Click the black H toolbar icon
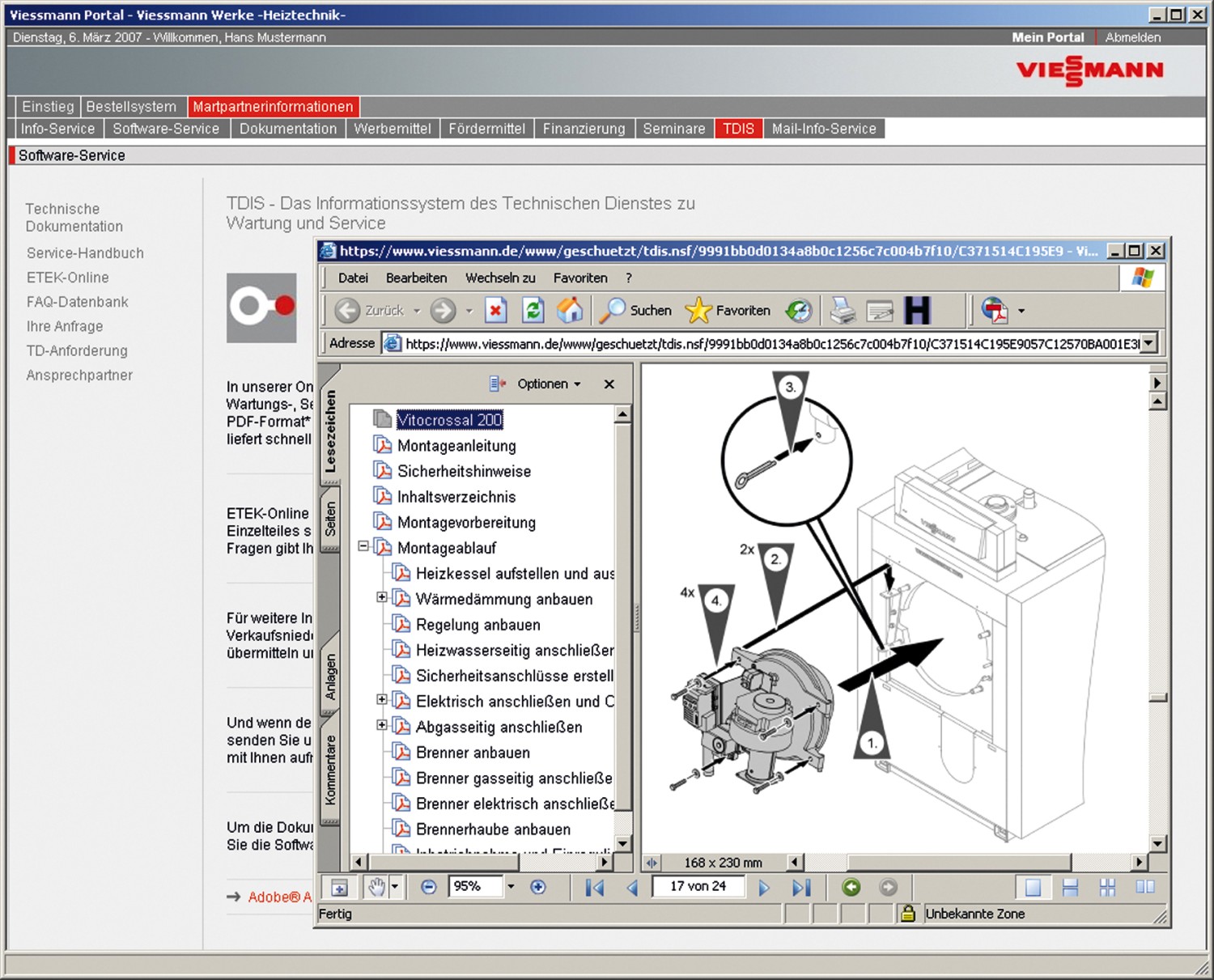Viewport: 1214px width, 980px height. click(x=917, y=310)
